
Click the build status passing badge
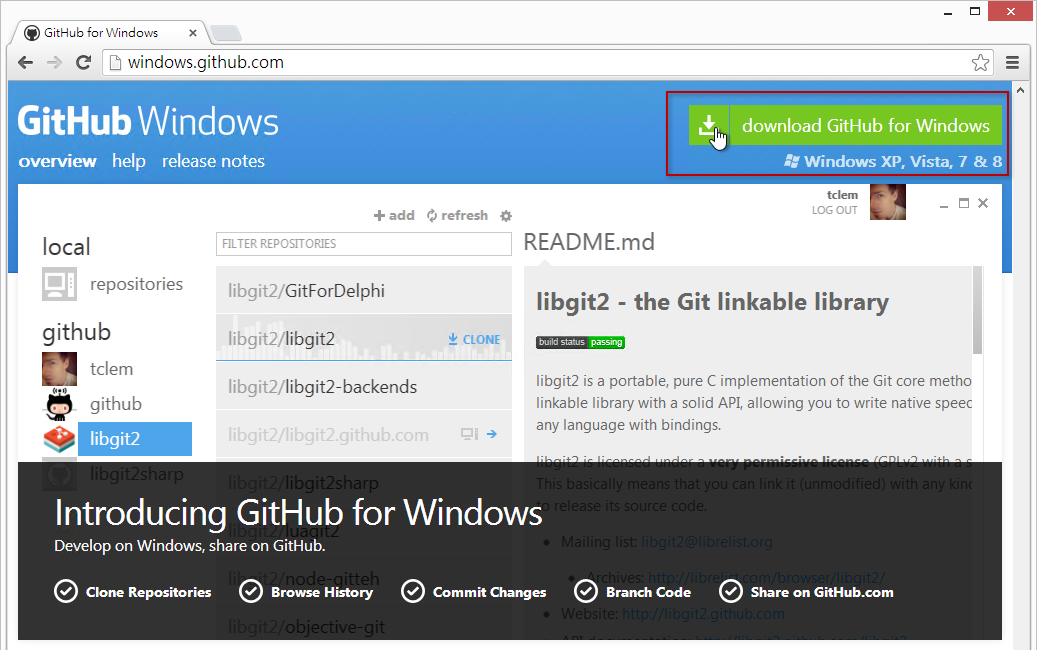[580, 342]
